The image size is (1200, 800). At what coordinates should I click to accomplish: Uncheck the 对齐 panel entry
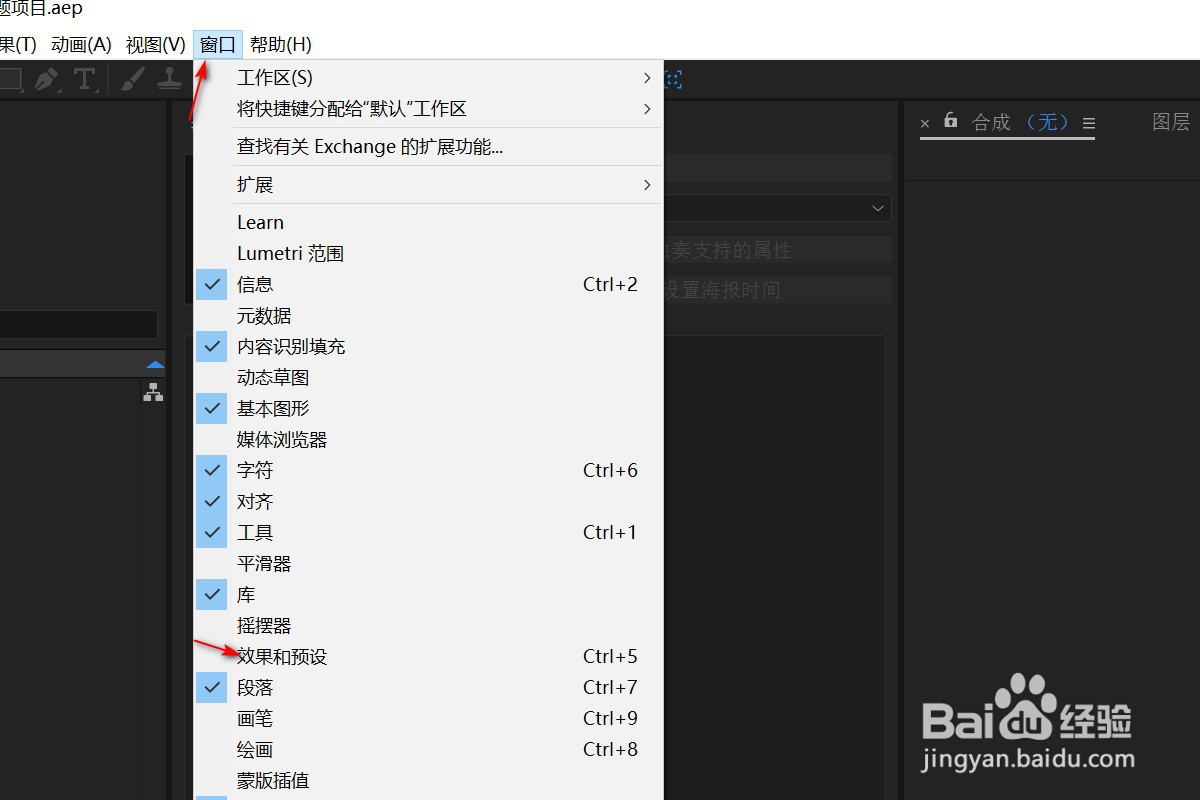coord(428,501)
